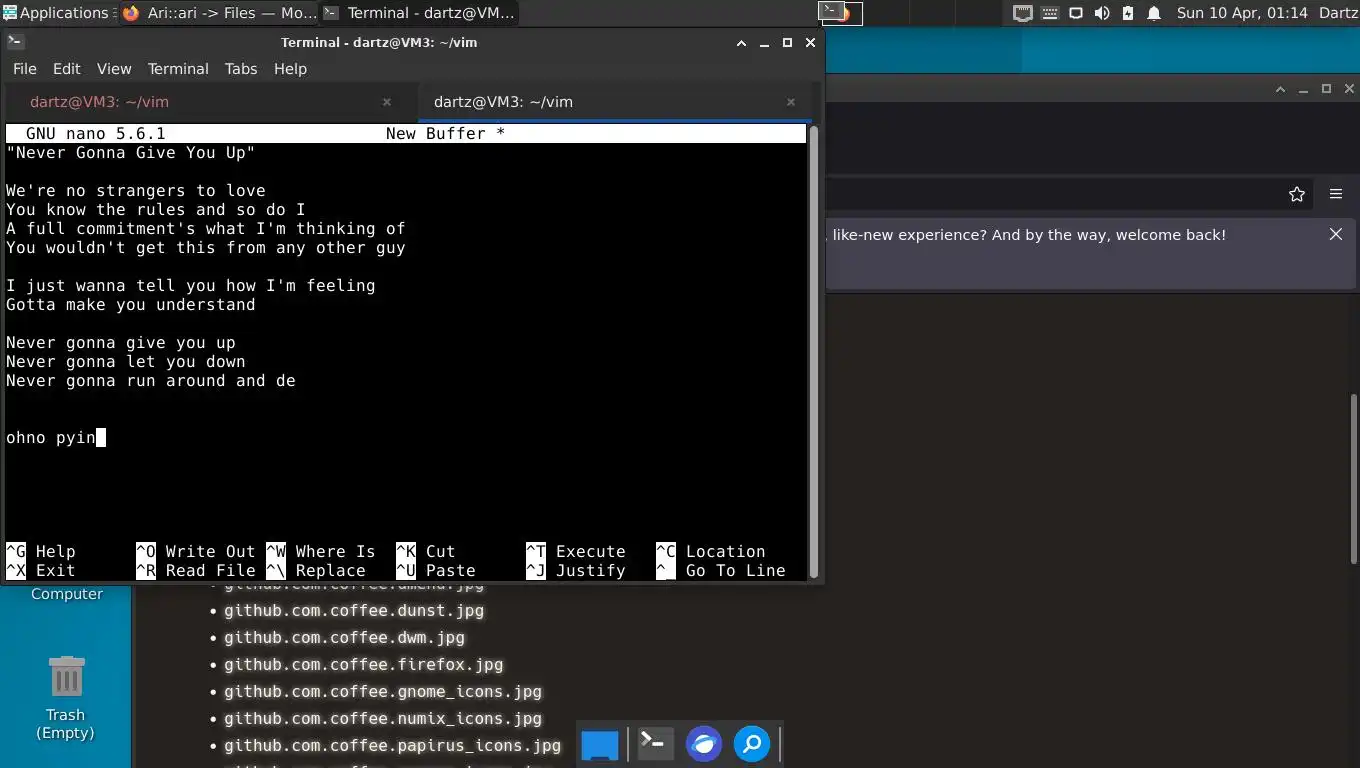Image resolution: width=1360 pixels, height=768 pixels.
Task: Bookmark the page with Firefox star icon
Action: [1297, 194]
